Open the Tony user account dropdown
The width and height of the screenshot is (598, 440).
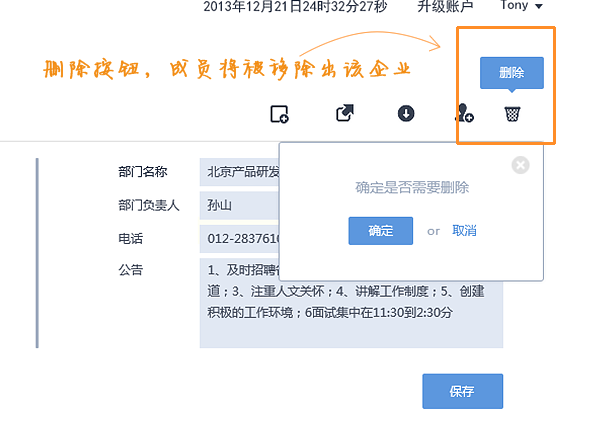(x=521, y=5)
